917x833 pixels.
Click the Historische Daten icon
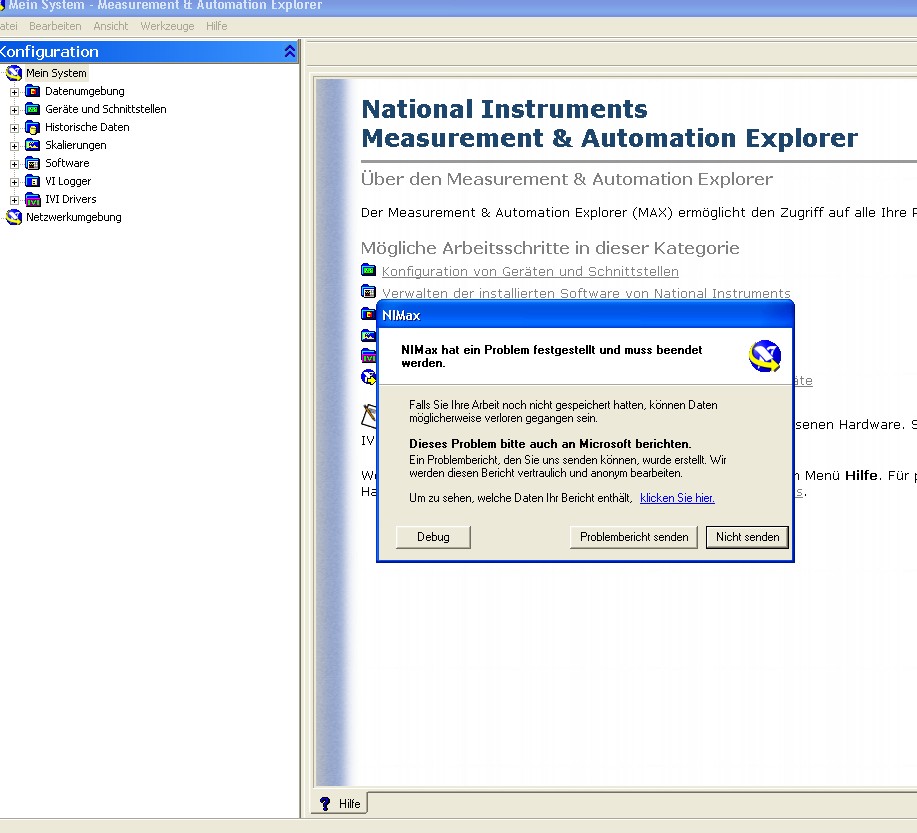pyautogui.click(x=33, y=128)
